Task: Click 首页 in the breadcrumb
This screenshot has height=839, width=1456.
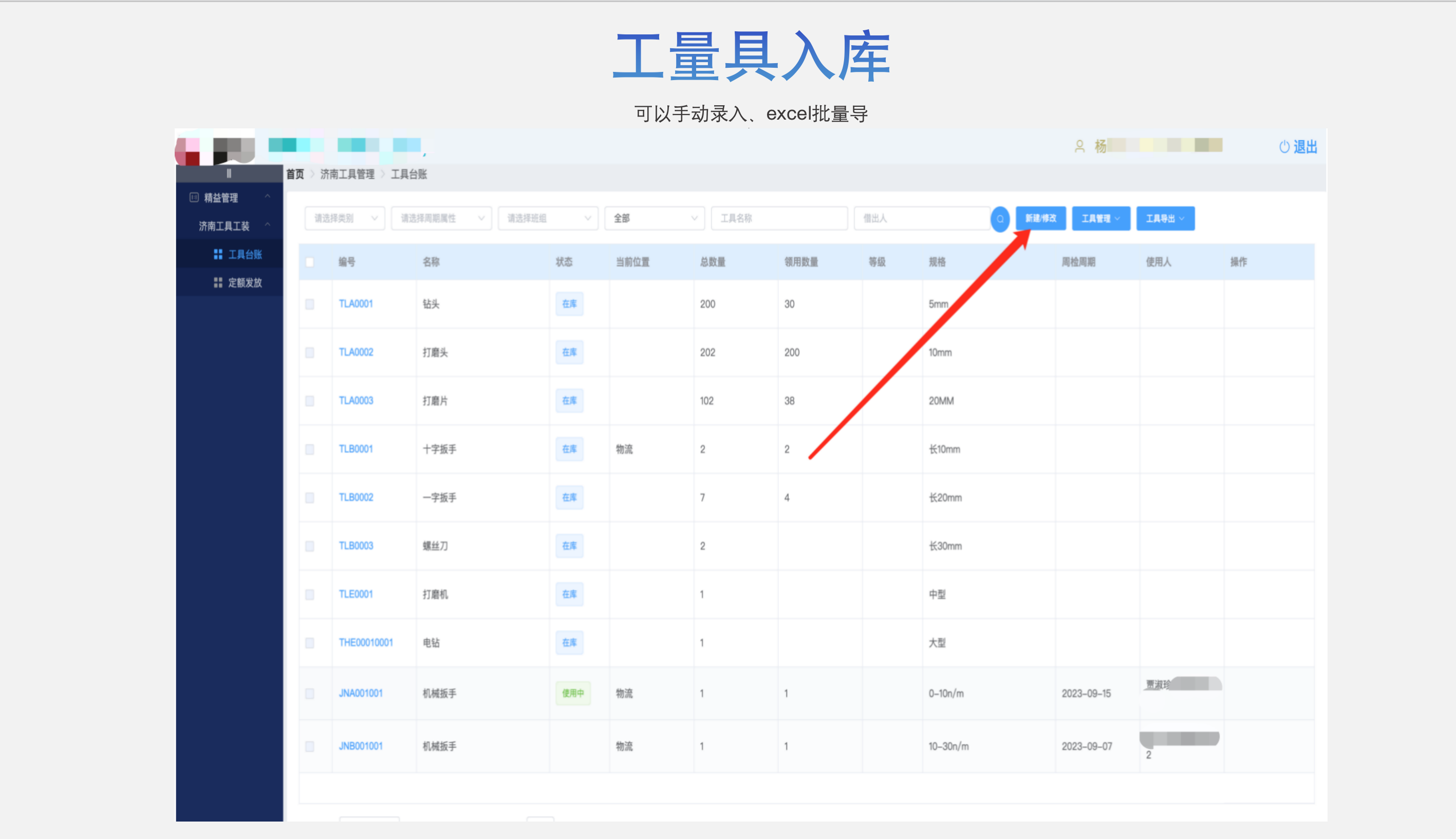Action: [295, 174]
